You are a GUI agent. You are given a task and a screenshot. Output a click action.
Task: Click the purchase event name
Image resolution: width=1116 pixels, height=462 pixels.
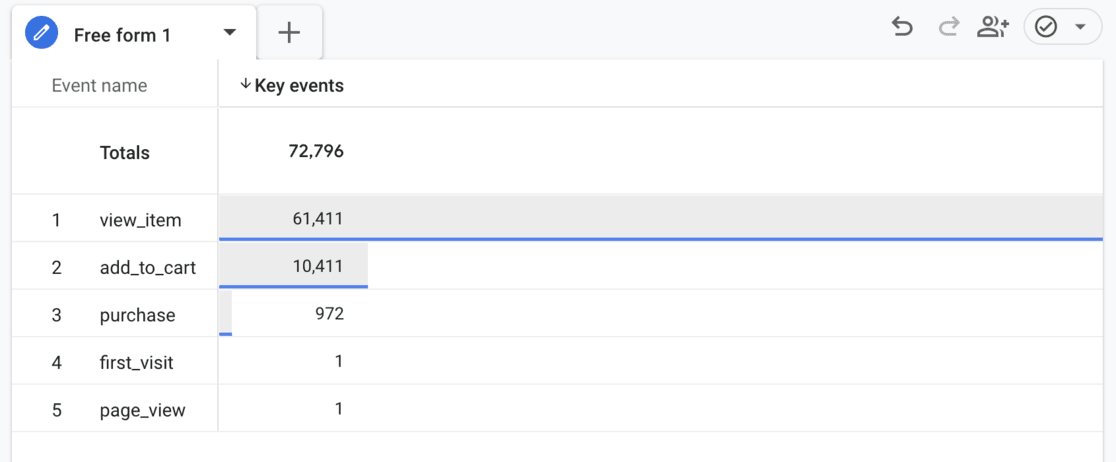(x=137, y=315)
